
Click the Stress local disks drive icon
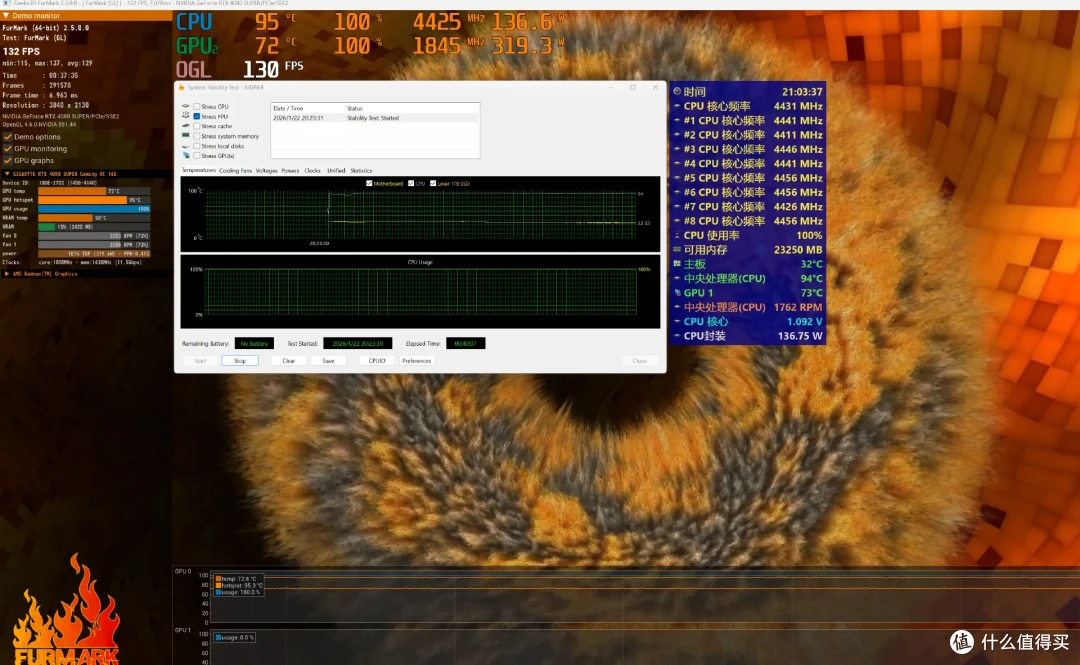coord(186,146)
